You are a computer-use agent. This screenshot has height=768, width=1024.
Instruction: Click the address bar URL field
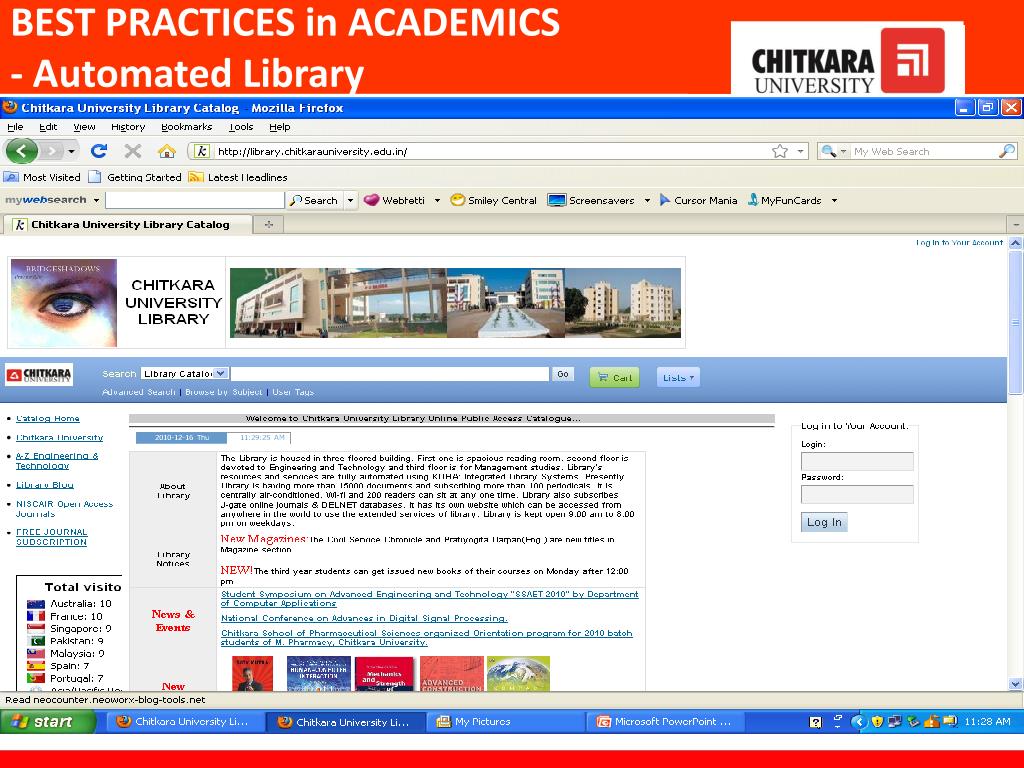coord(492,152)
